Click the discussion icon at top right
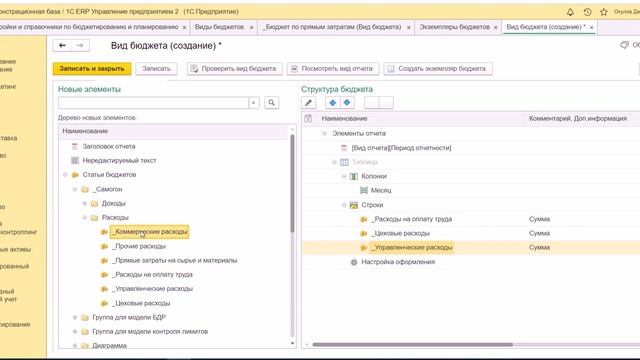Screen dimensions: 640x360 624,45
